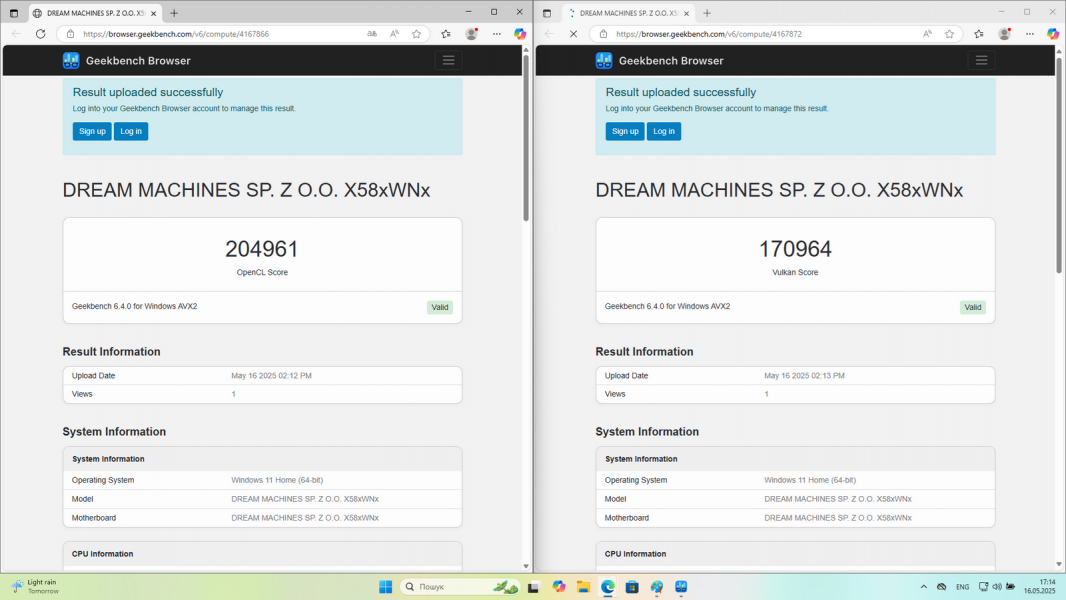1066x600 pixels.
Task: Click Windows 11 Home value in left window
Action: (277, 480)
